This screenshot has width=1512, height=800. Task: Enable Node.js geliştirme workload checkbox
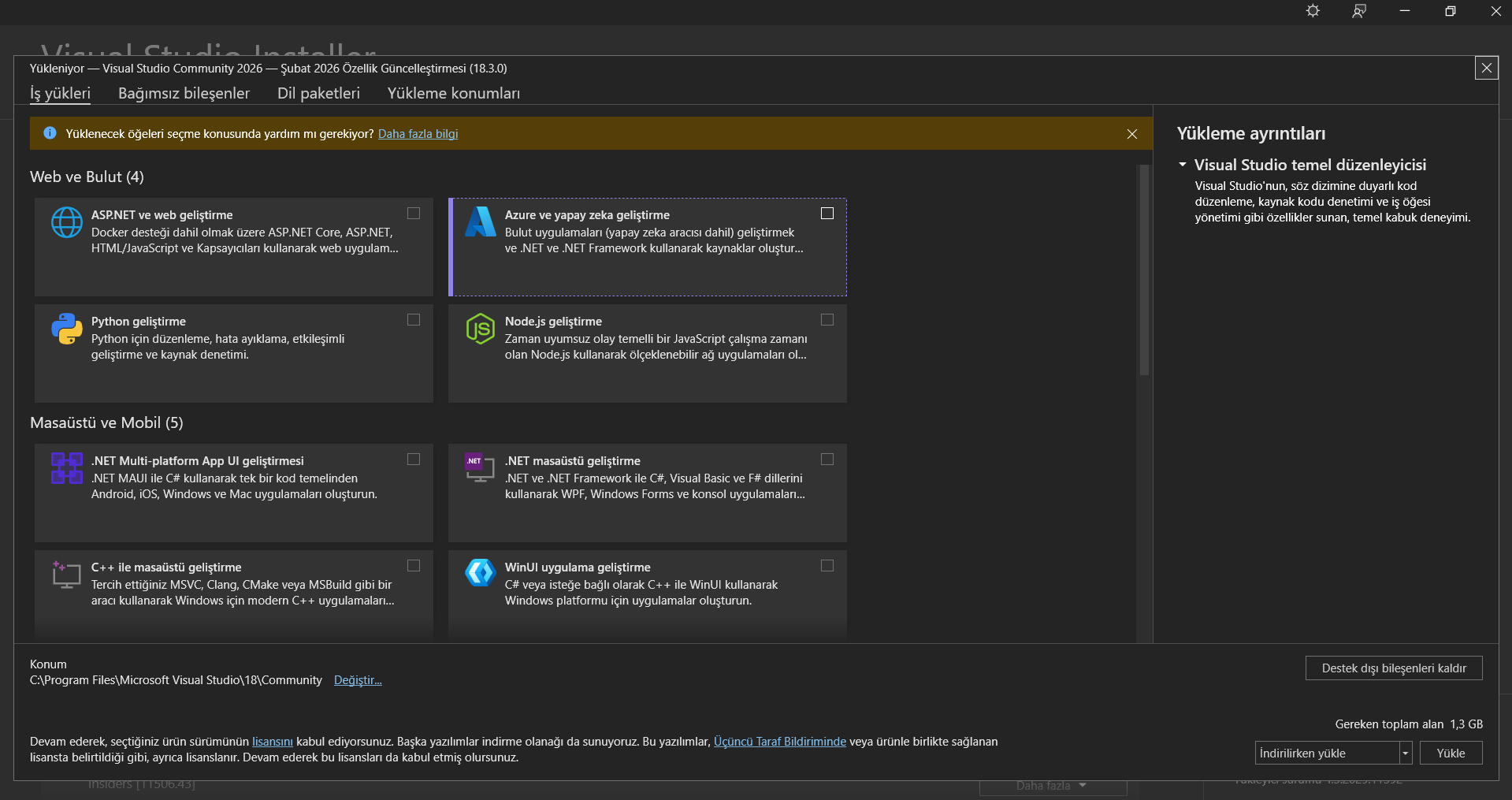click(827, 320)
